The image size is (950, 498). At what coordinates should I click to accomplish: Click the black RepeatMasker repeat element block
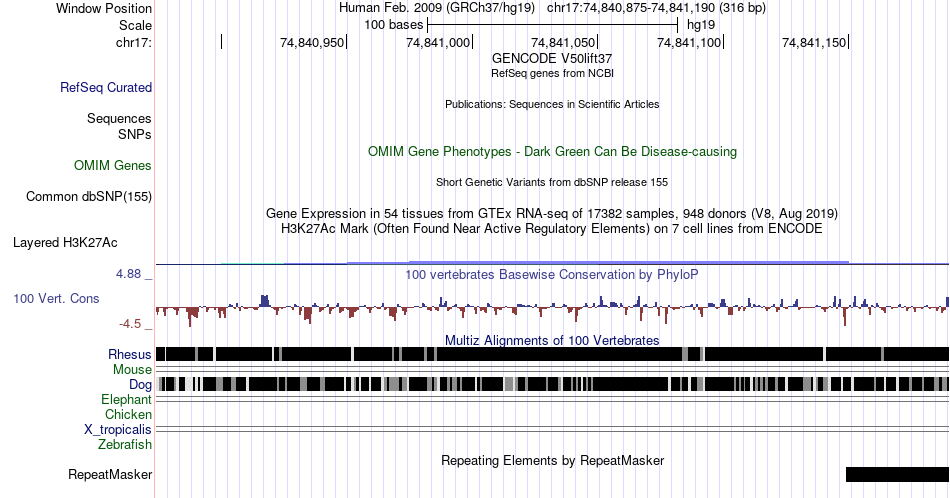[897, 474]
